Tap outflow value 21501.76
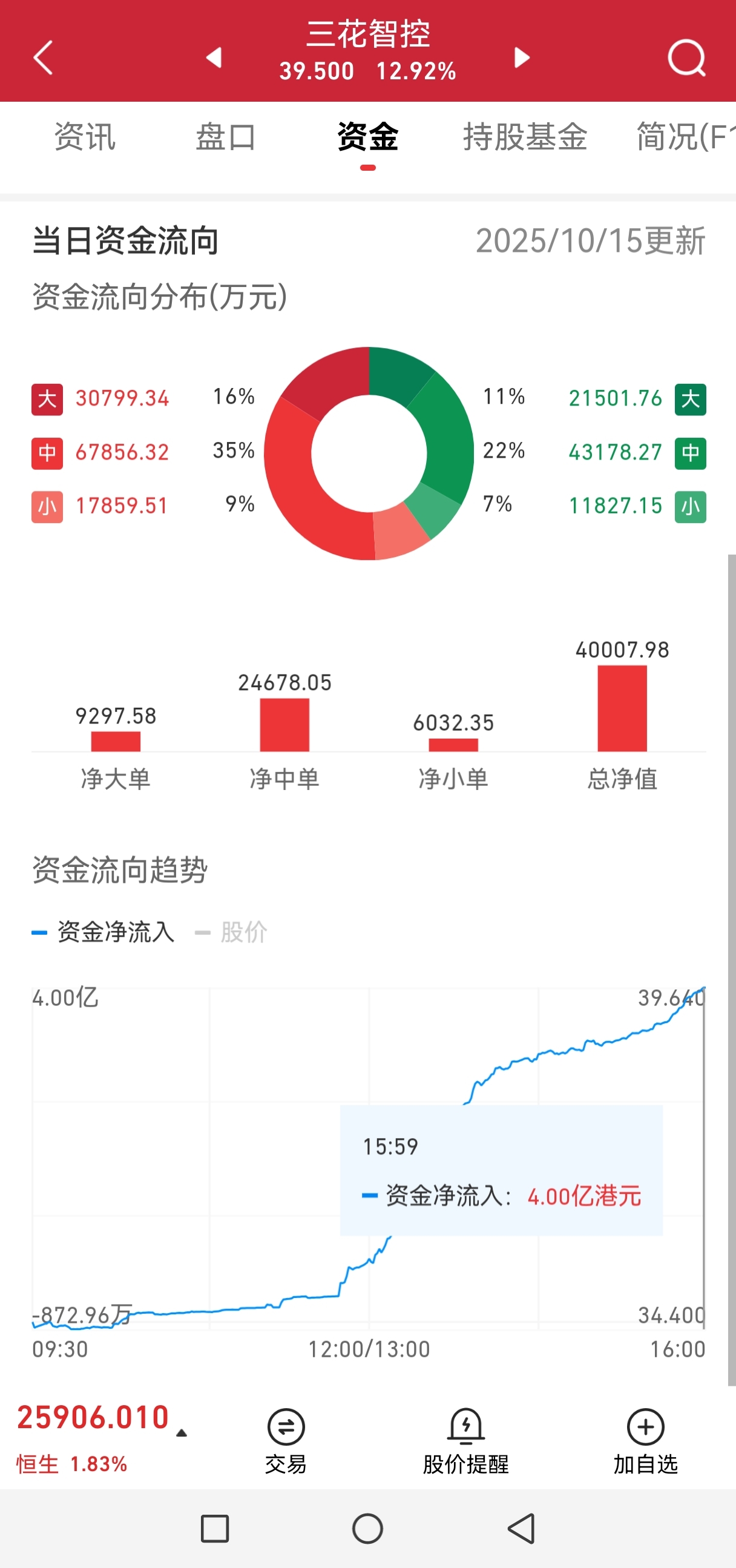The width and height of the screenshot is (736, 1568). click(616, 398)
